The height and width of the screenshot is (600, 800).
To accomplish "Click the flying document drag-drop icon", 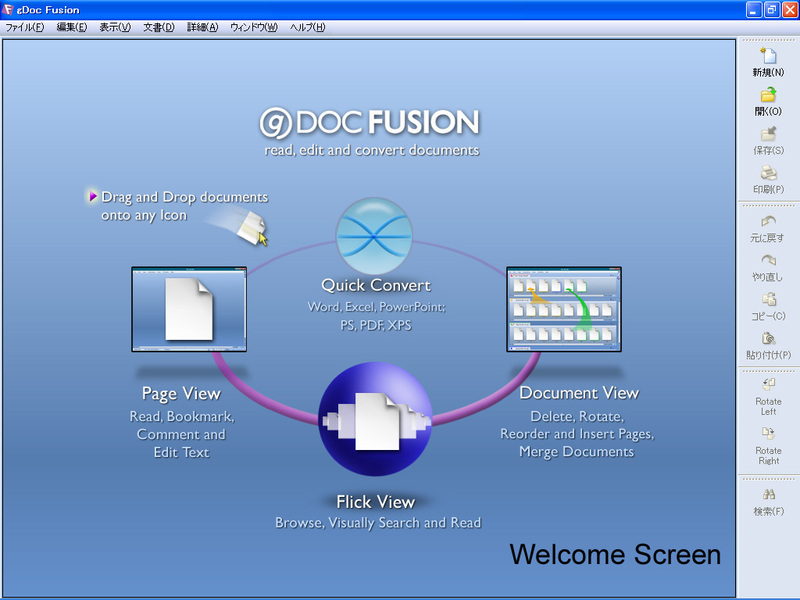I will pyautogui.click(x=252, y=229).
